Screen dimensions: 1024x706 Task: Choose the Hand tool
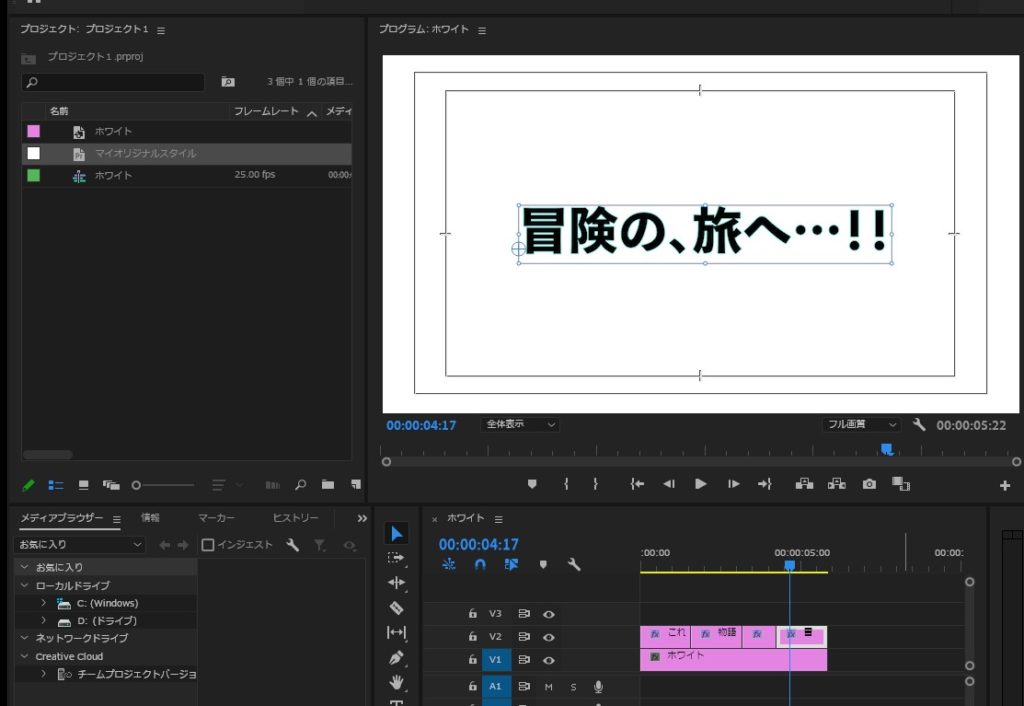tap(397, 683)
